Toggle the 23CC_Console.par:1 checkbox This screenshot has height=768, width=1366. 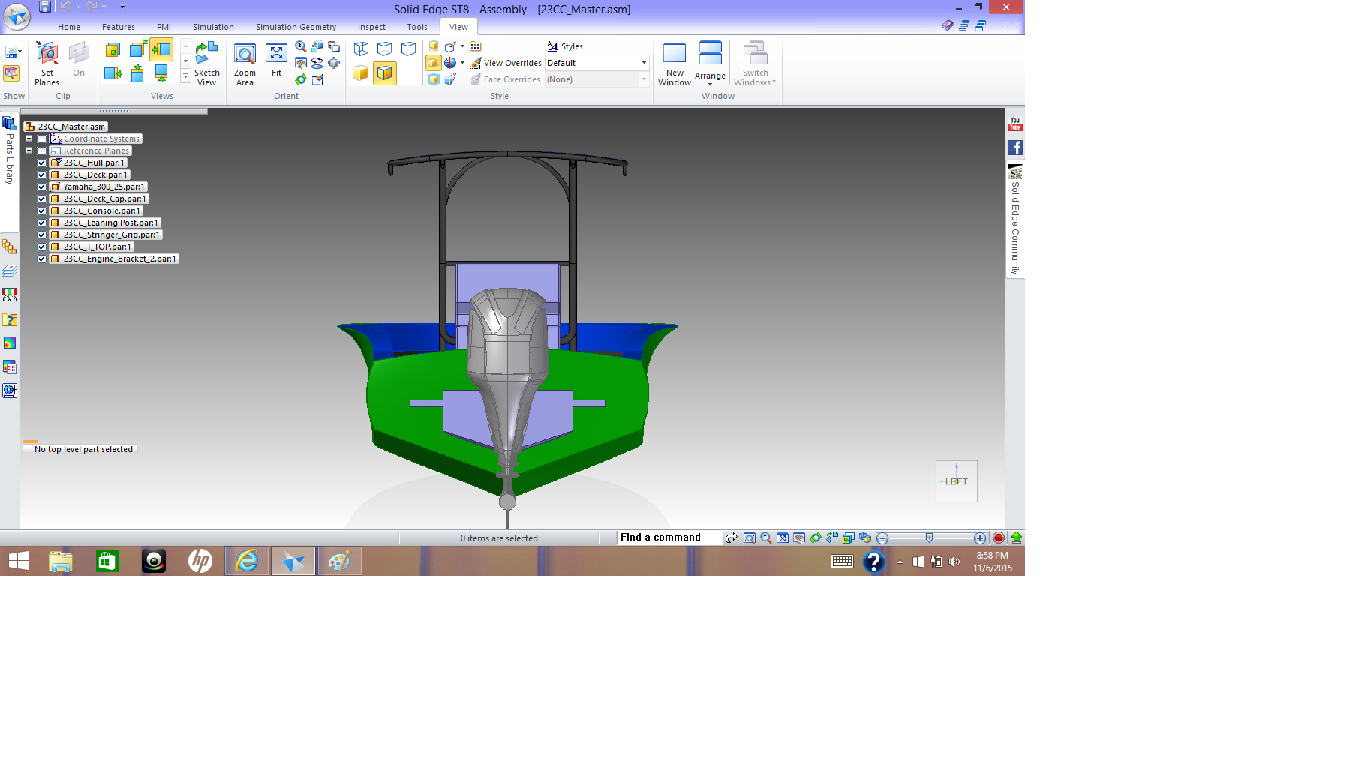click(42, 211)
